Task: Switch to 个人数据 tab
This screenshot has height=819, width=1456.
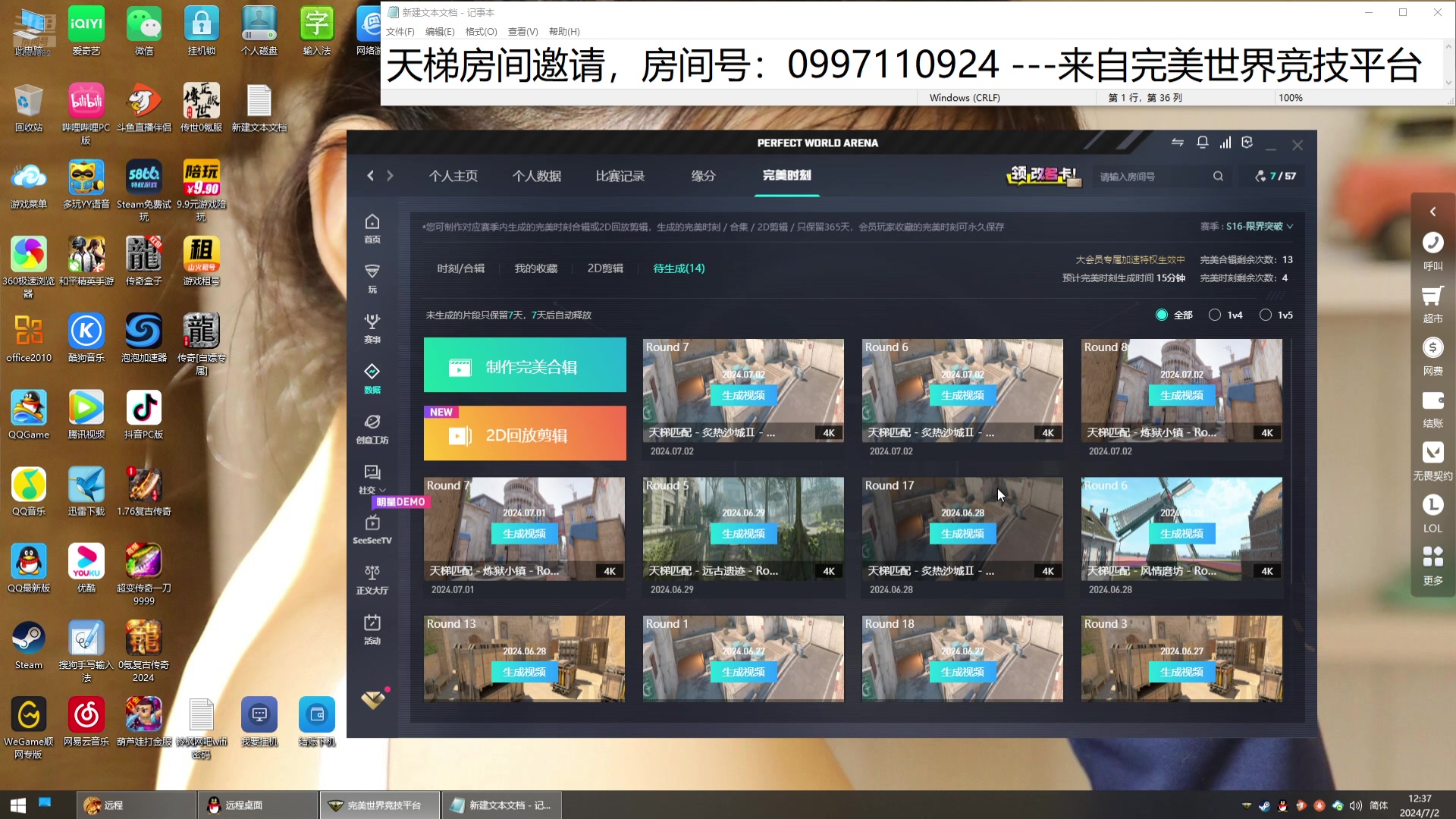Action: [x=536, y=176]
